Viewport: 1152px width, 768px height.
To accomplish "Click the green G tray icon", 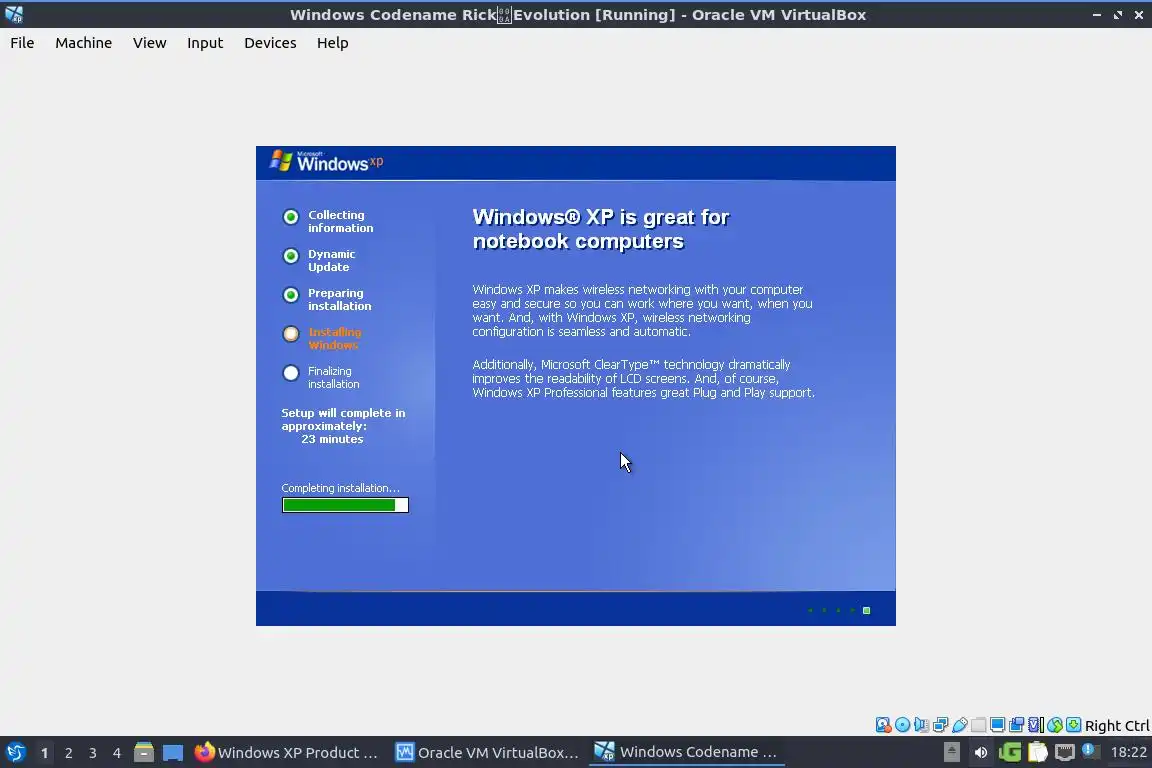I will (1009, 752).
